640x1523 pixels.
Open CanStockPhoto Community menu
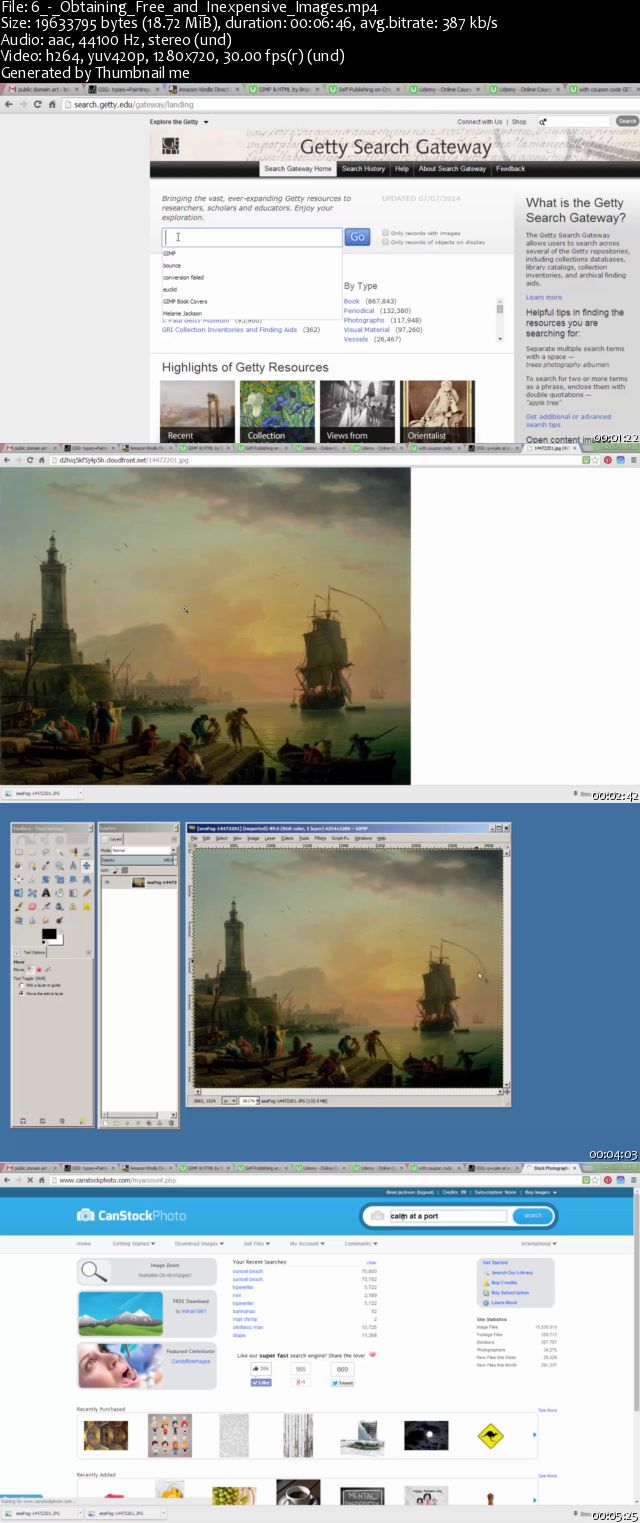362,1243
